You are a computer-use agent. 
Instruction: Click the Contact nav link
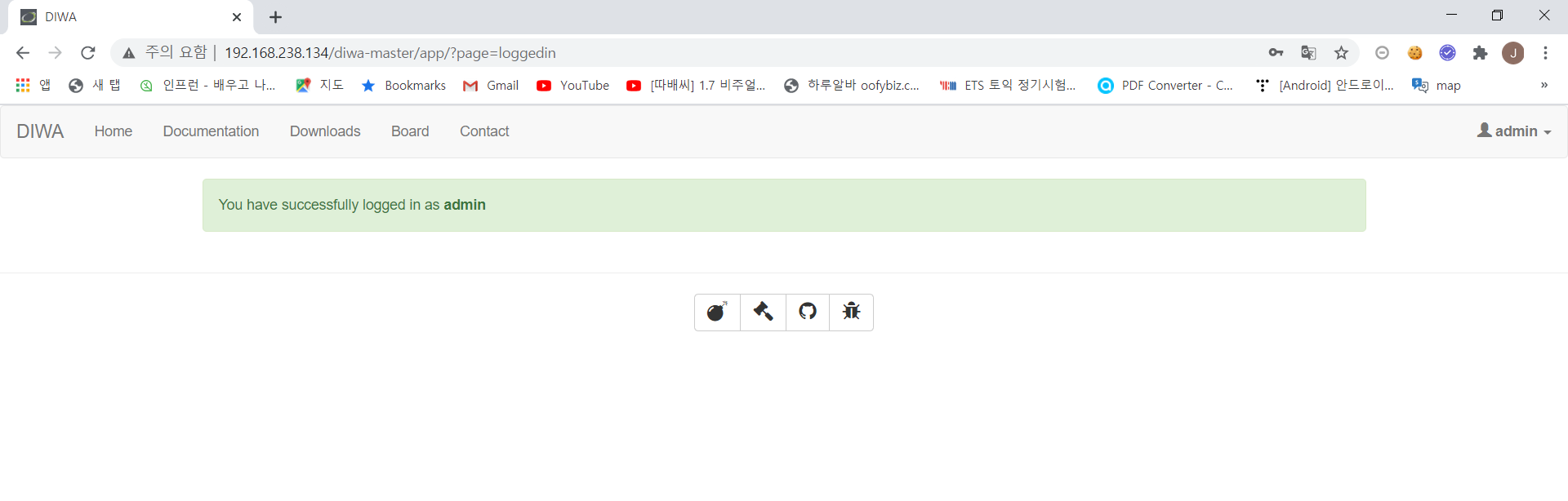click(x=484, y=131)
